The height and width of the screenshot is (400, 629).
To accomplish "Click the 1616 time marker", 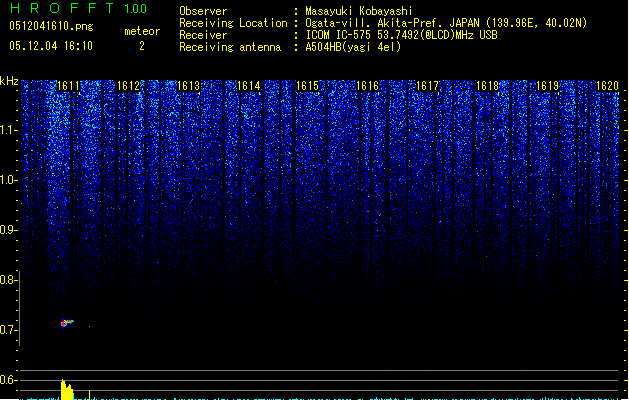I will pos(368,86).
